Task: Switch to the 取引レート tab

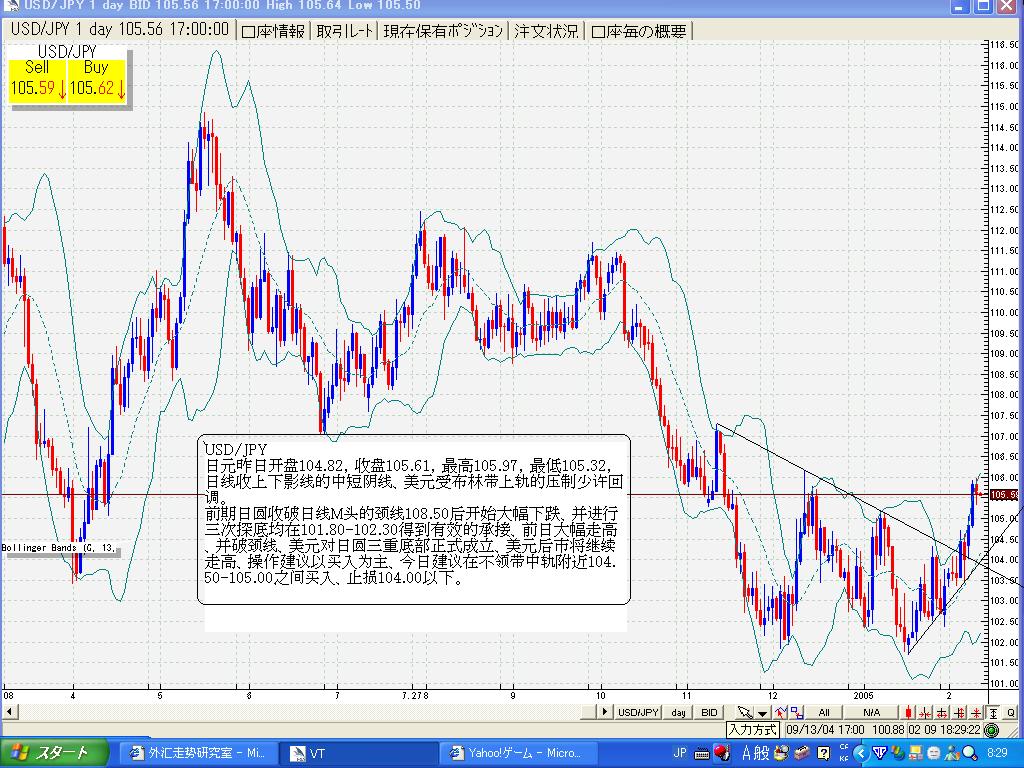Action: click(x=345, y=31)
